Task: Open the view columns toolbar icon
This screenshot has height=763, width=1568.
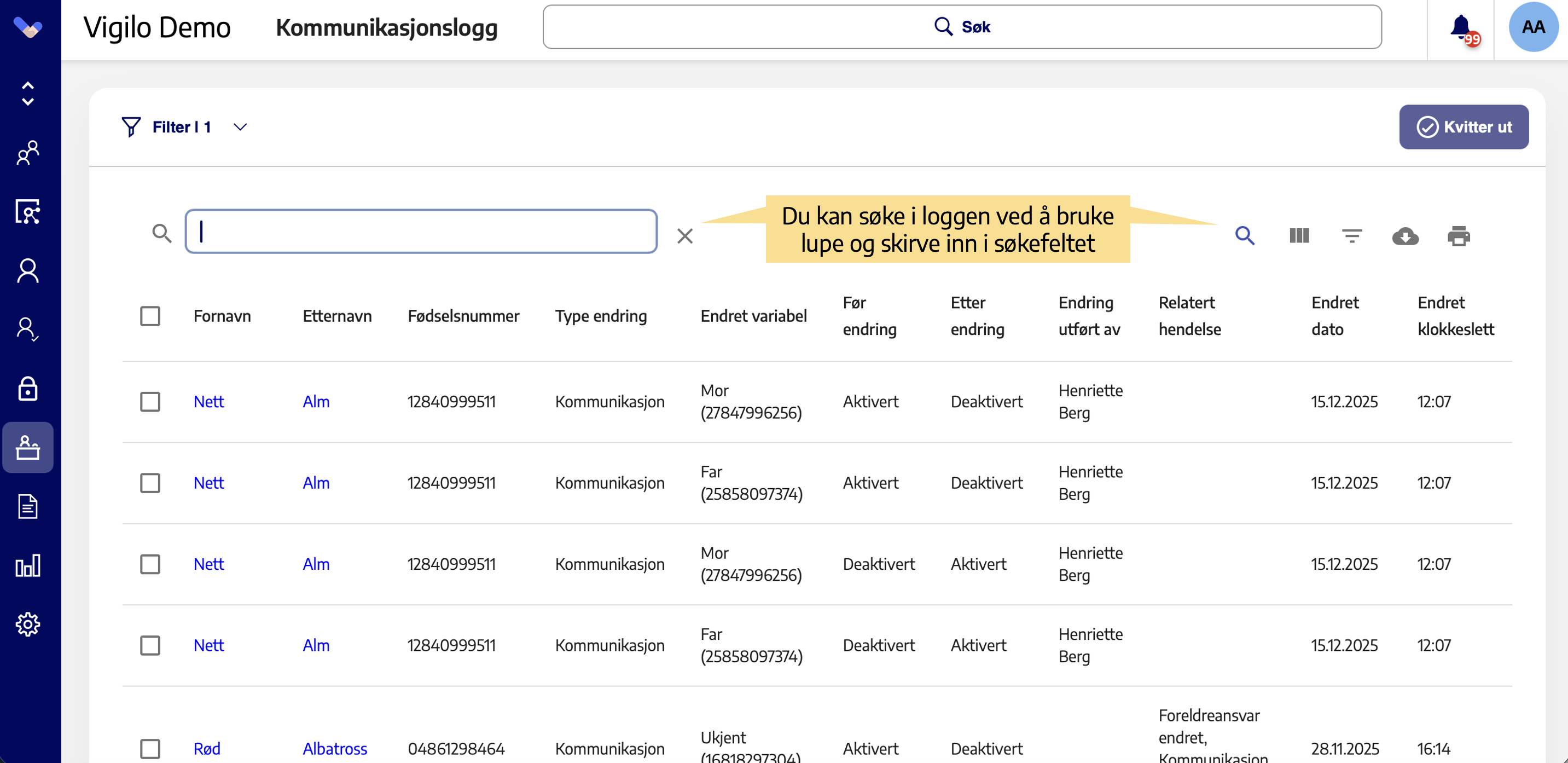Action: click(x=1298, y=236)
